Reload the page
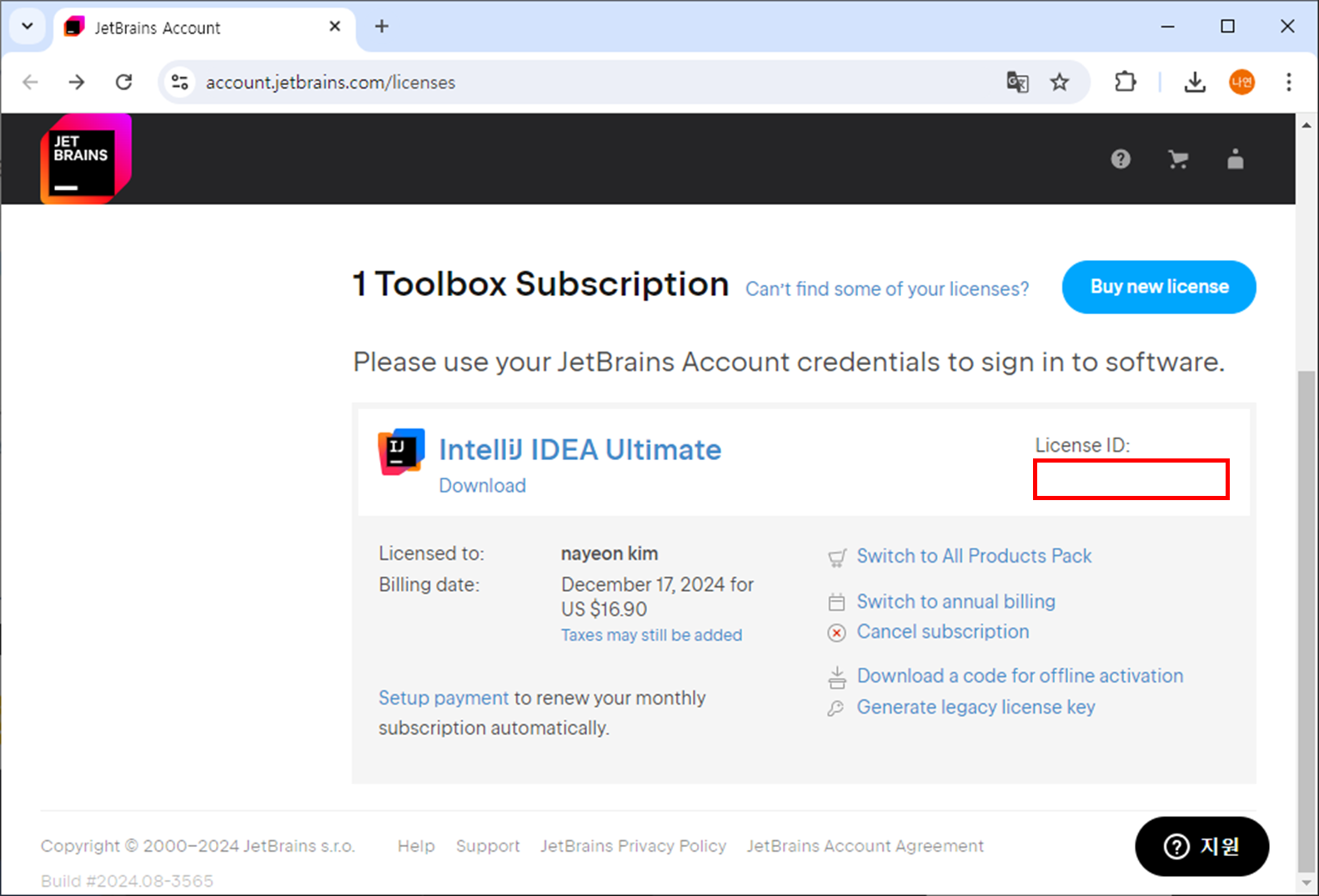Screen dimensions: 1319x896 124,82
